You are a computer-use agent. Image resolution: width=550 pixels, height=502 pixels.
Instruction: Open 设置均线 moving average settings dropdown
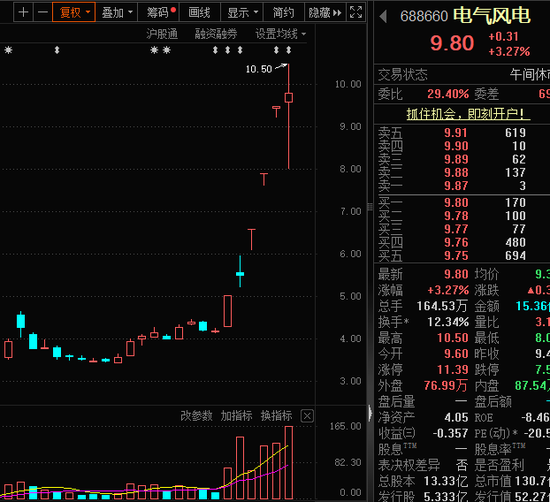pyautogui.click(x=281, y=34)
